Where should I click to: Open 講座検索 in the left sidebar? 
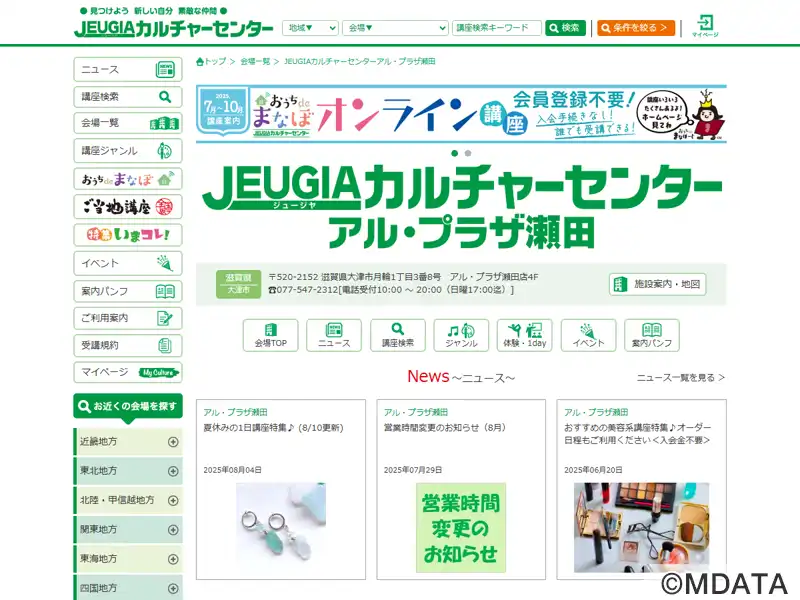[128, 96]
